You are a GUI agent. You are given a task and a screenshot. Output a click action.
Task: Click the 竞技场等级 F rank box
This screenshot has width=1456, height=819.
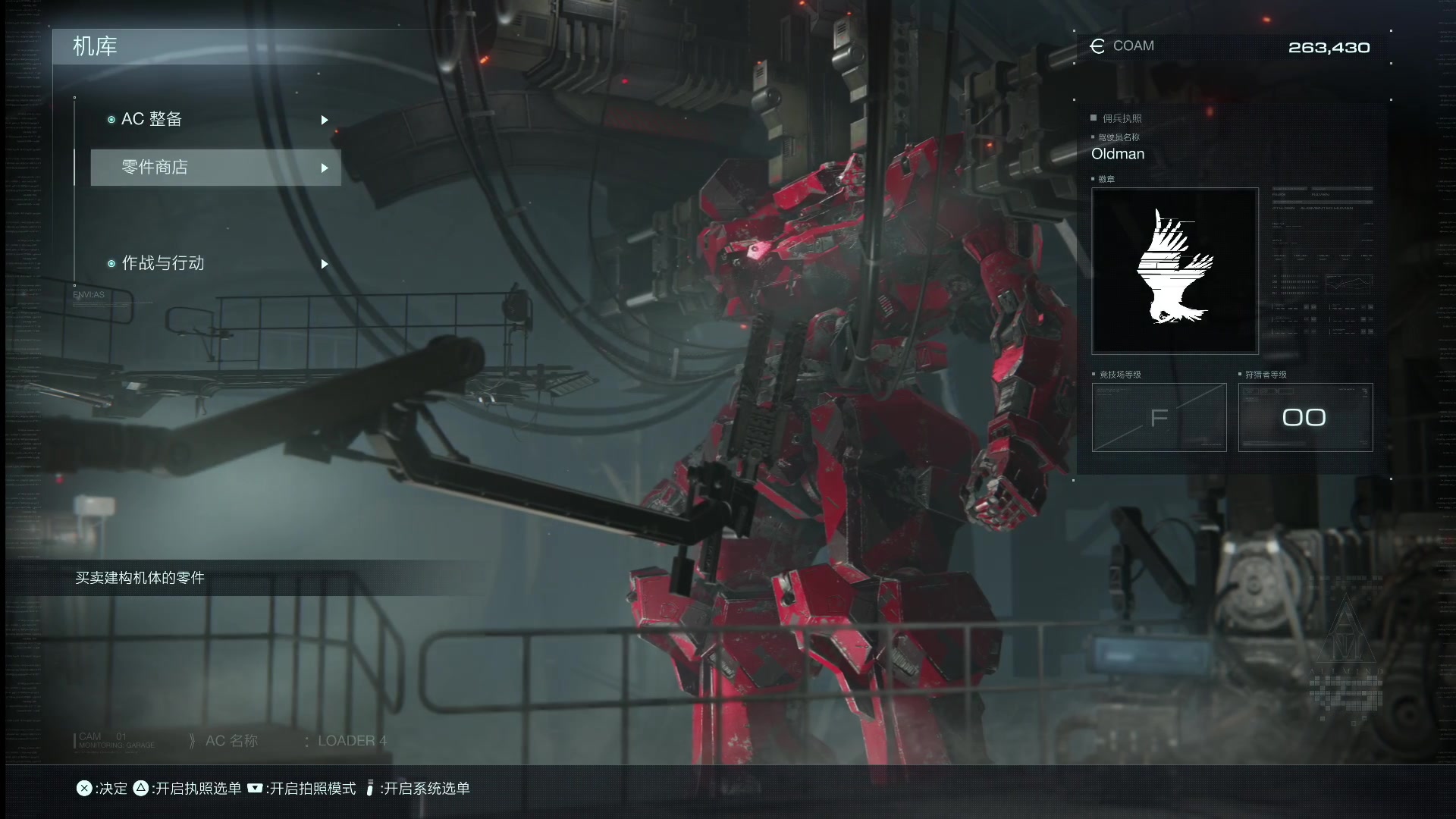(x=1159, y=417)
